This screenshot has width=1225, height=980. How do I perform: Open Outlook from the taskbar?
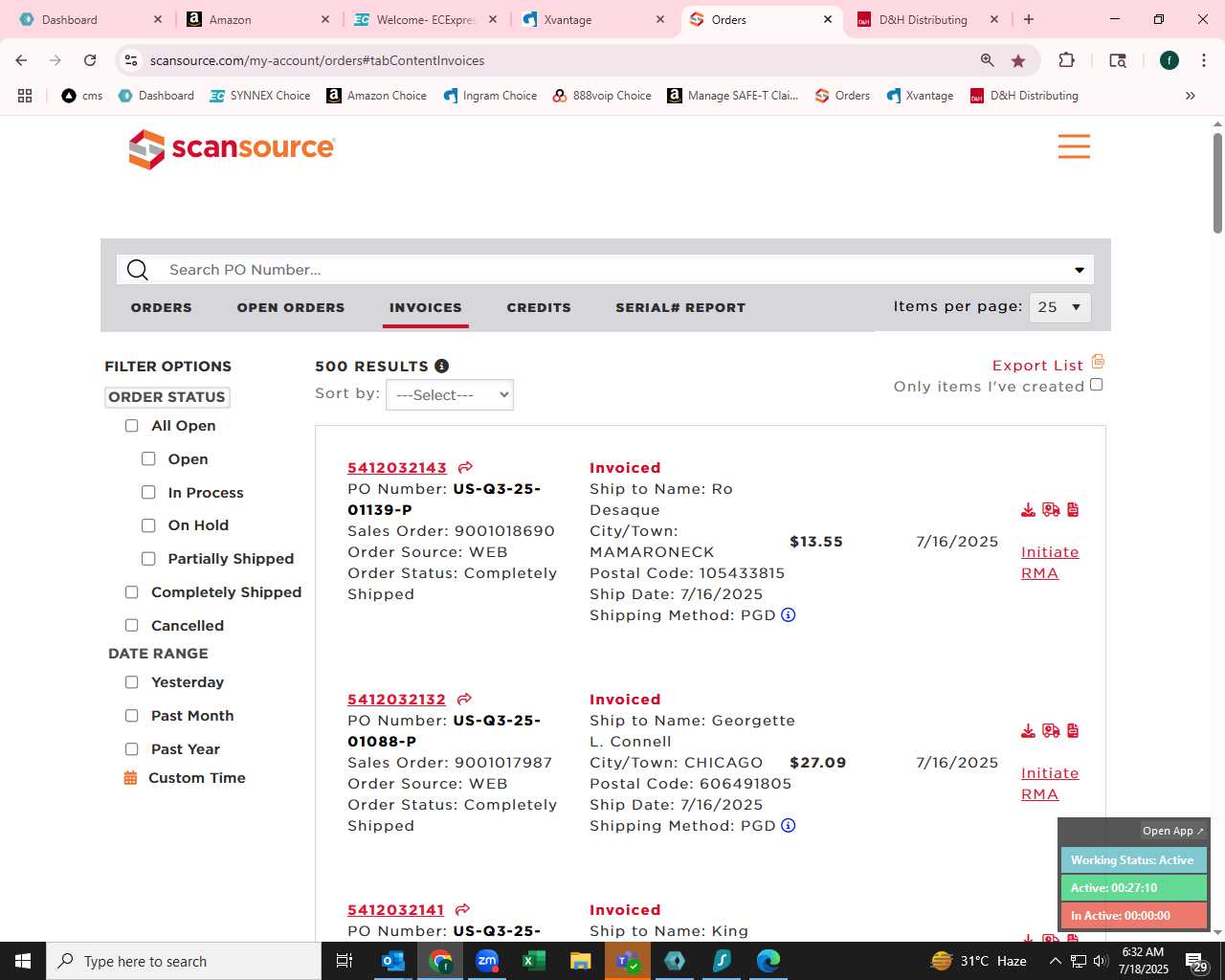[393, 961]
